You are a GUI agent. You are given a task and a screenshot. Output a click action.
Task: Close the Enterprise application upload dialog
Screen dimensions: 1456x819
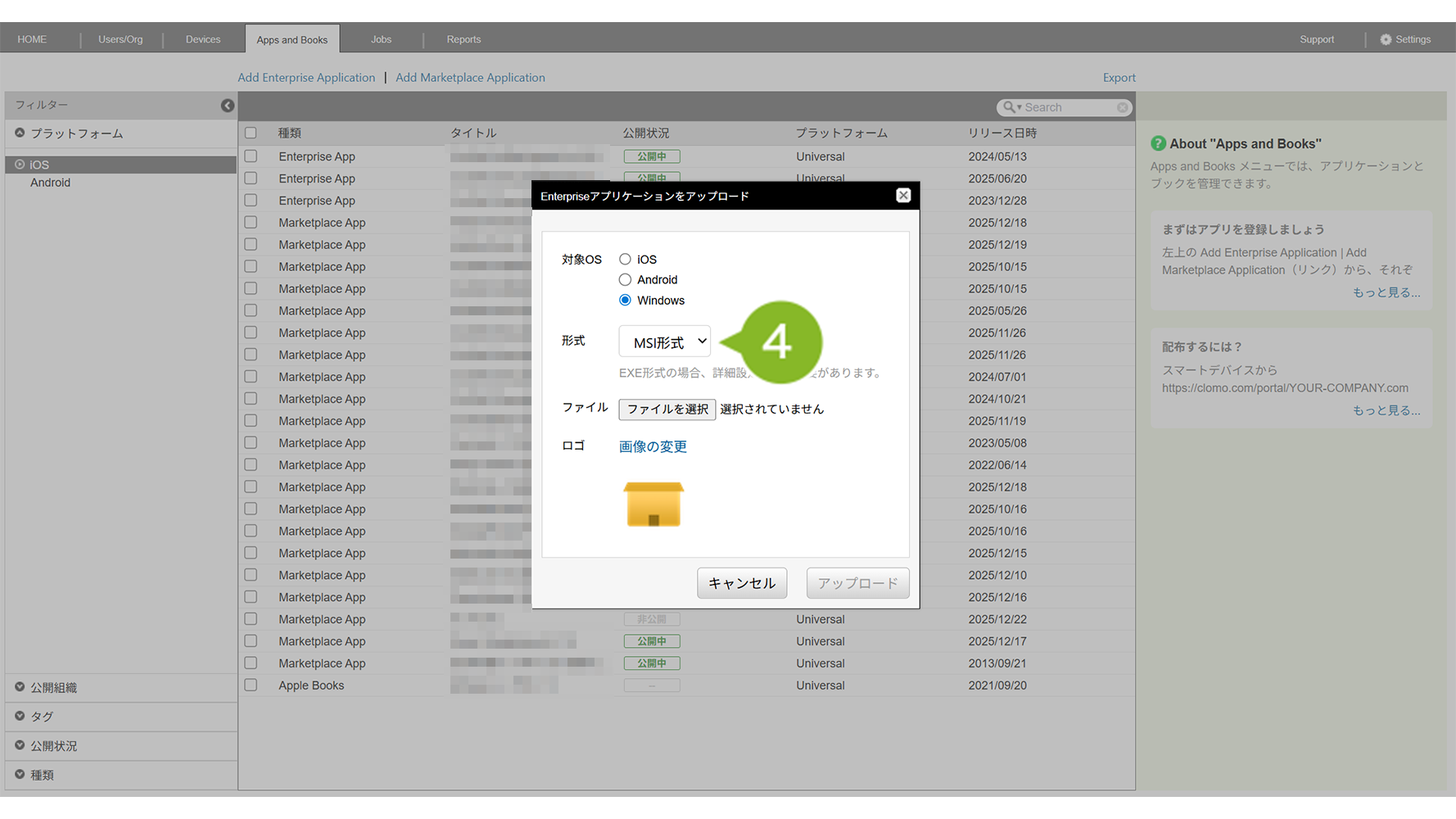tap(902, 195)
